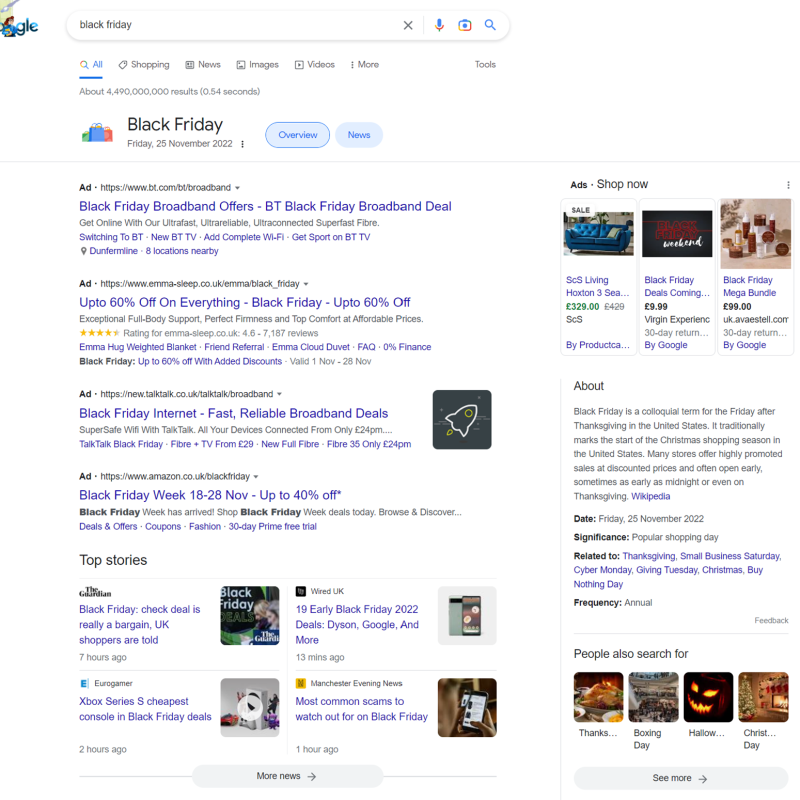The height and width of the screenshot is (800, 800).
Task: Click the Guardian Black Friday deals thumbnail
Action: coord(250,615)
